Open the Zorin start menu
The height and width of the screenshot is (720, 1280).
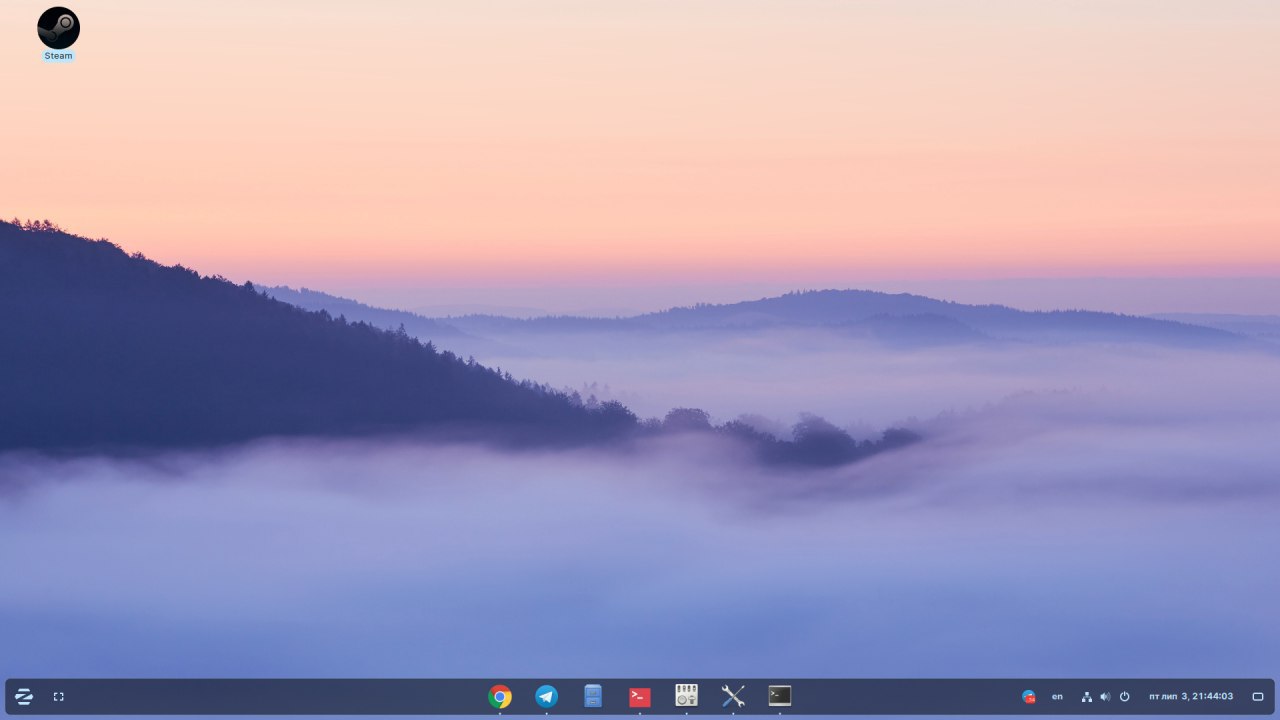coord(24,696)
